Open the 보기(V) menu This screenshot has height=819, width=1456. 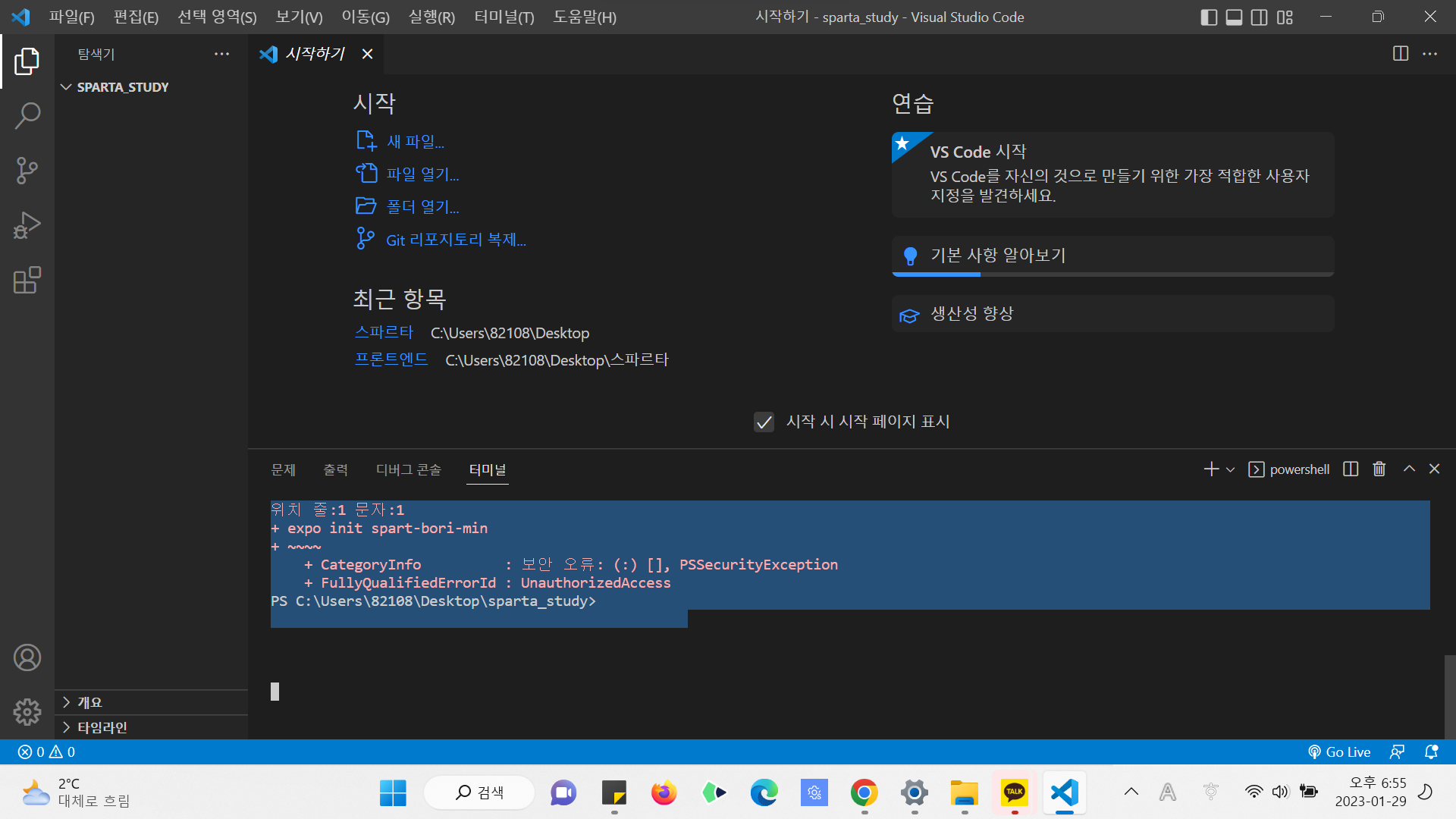click(299, 17)
